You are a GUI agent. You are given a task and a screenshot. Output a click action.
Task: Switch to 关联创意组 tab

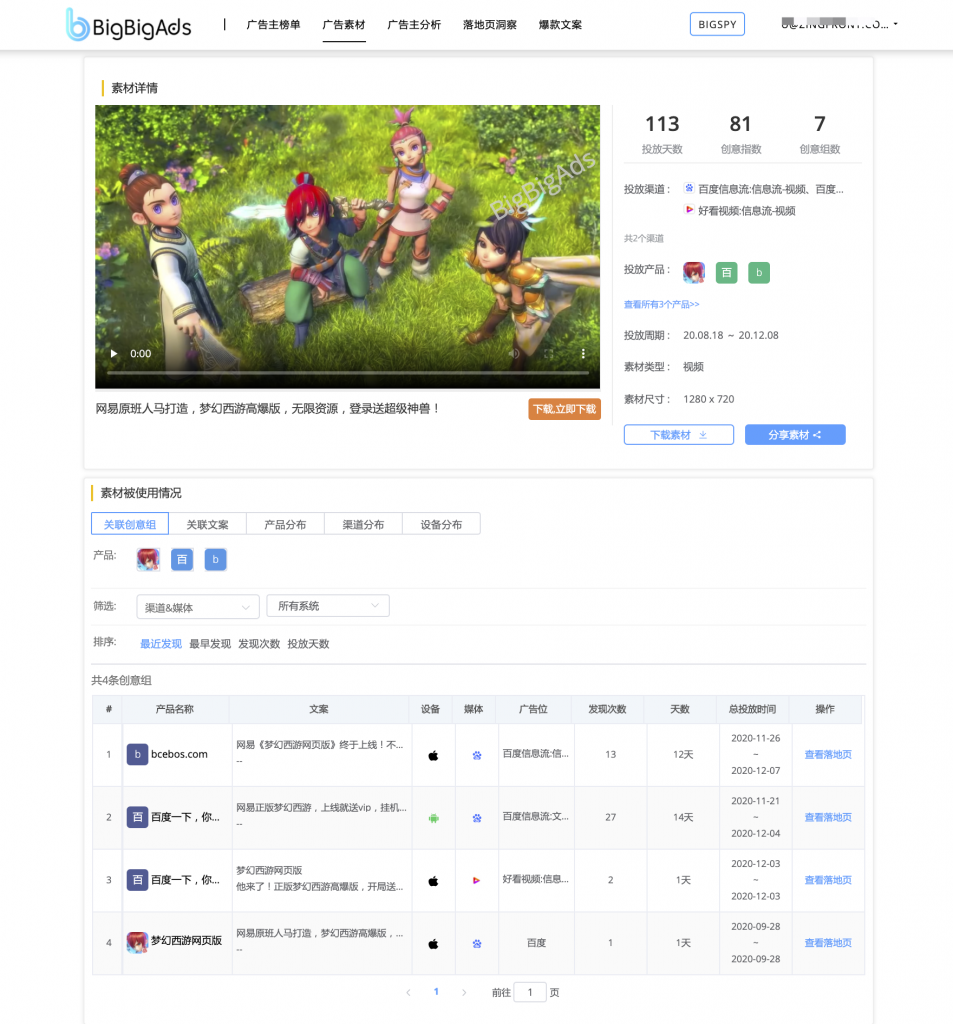[130, 524]
